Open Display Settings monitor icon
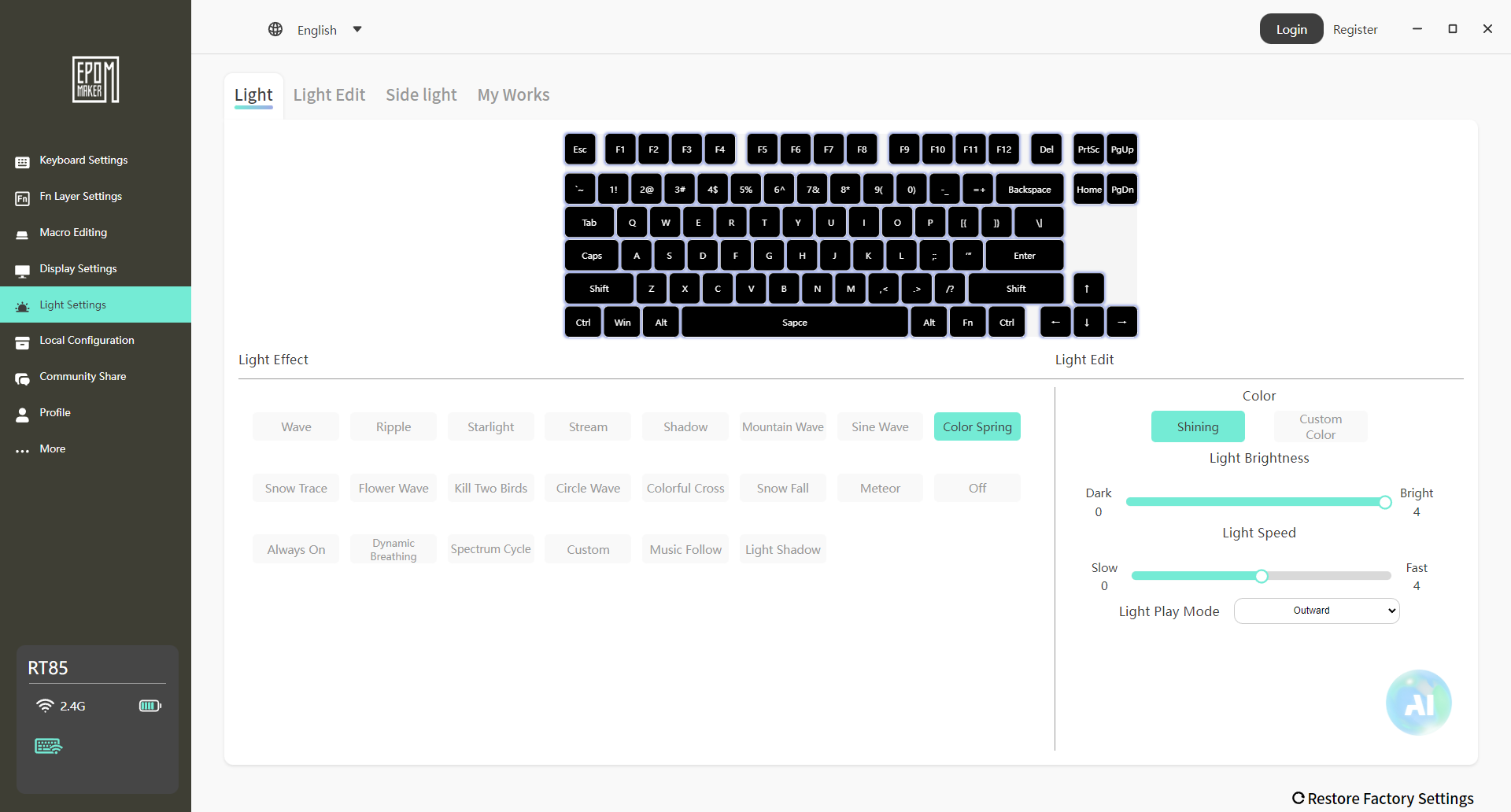Screen dimensions: 1511x812 coord(22,270)
